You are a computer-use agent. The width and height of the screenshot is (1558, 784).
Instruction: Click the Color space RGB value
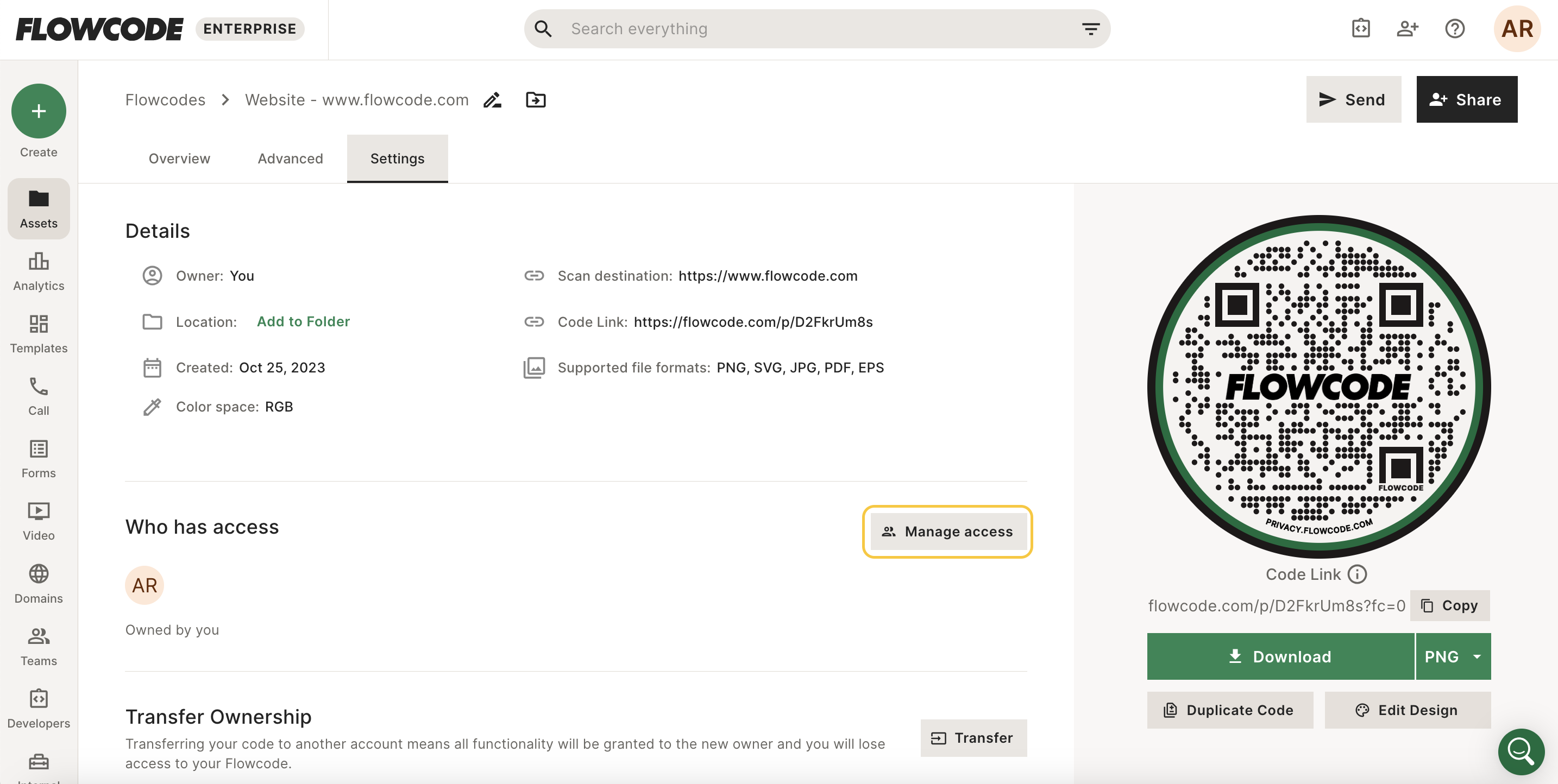[x=279, y=407]
